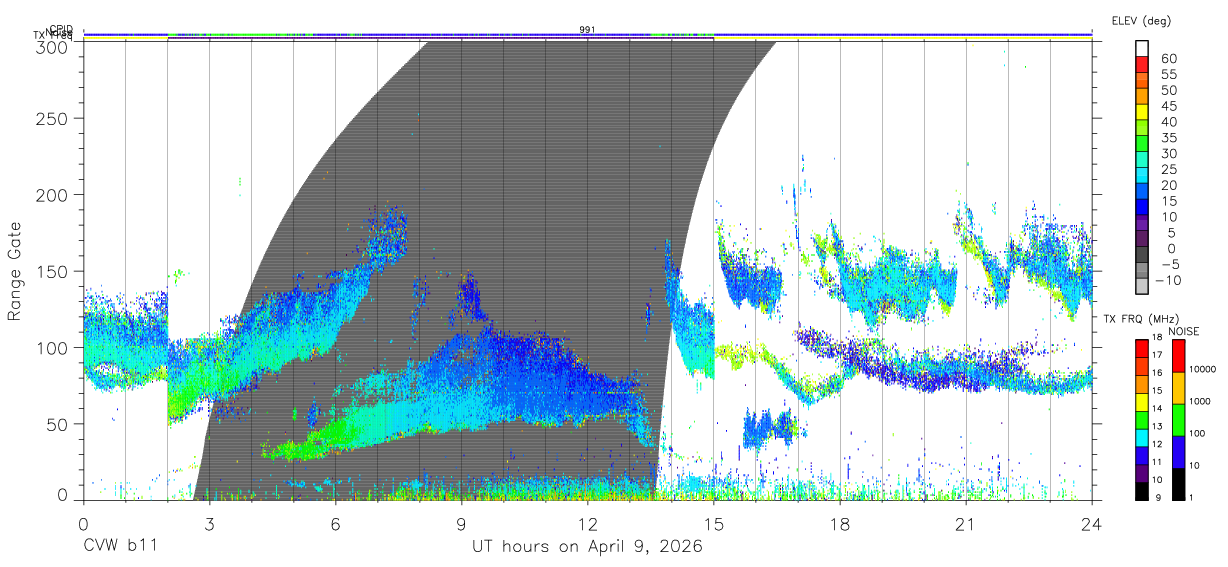Click the NOISE legend label '100'
Viewport: 1228px width, 567px height.
point(1197,434)
